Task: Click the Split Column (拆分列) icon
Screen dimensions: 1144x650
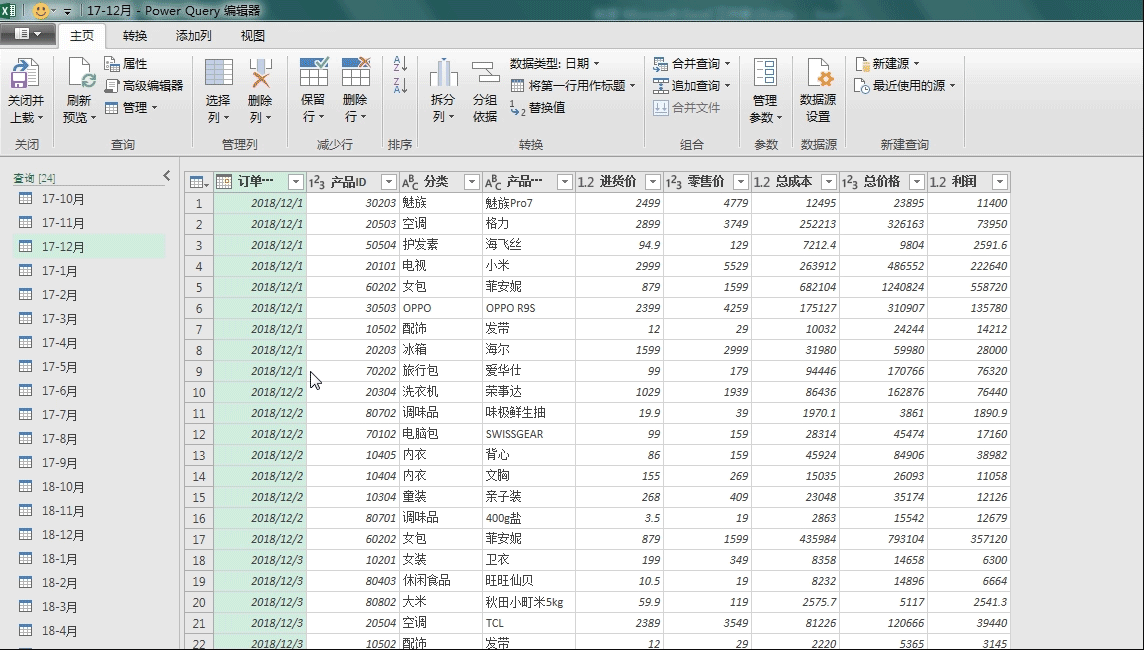Action: coord(443,73)
